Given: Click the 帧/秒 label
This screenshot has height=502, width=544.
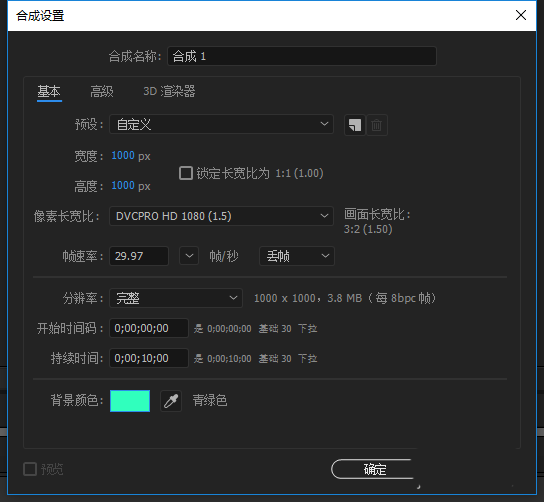Looking at the screenshot, I should [x=224, y=256].
